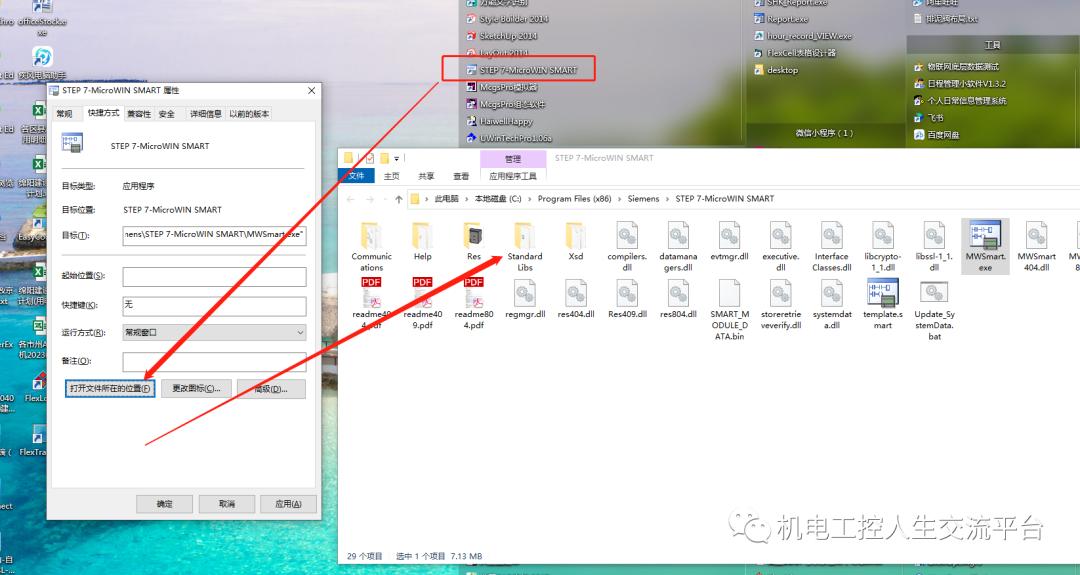Screen dimensions: 1080x575
Task: Select libcrypto-1_1.dll file
Action: pos(883,247)
